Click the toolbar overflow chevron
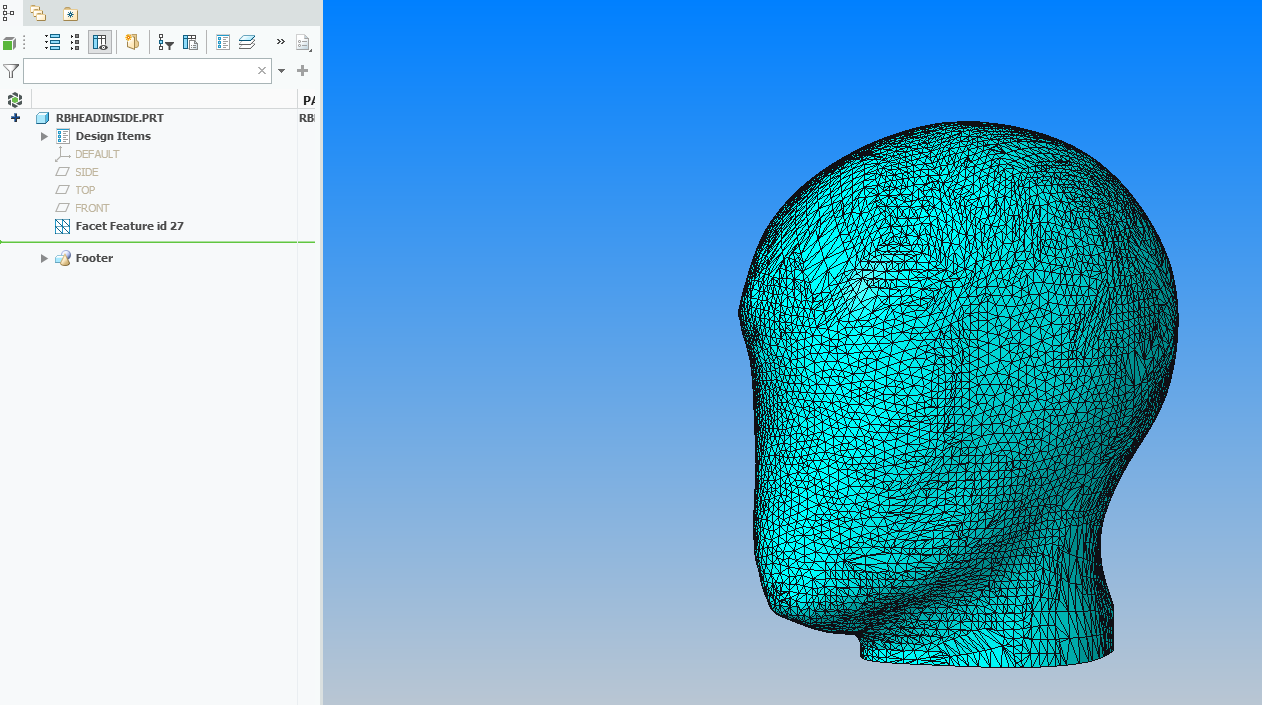 click(281, 42)
